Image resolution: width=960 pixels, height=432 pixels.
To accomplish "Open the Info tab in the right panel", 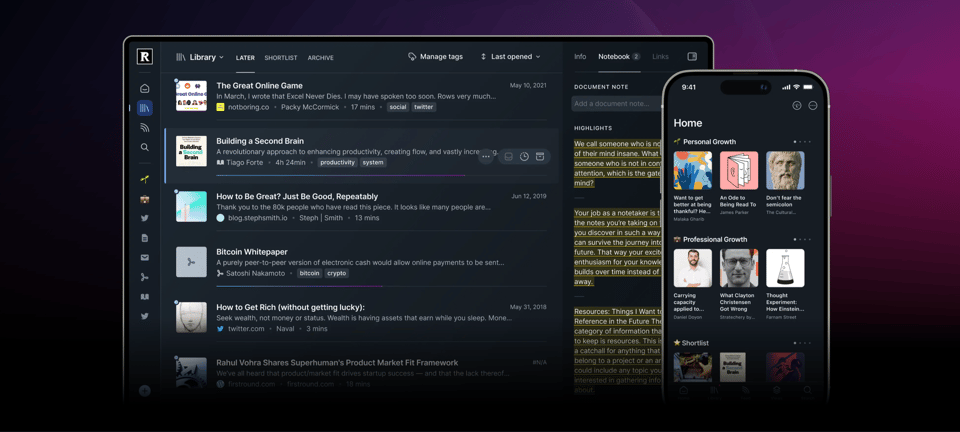I will tap(580, 56).
